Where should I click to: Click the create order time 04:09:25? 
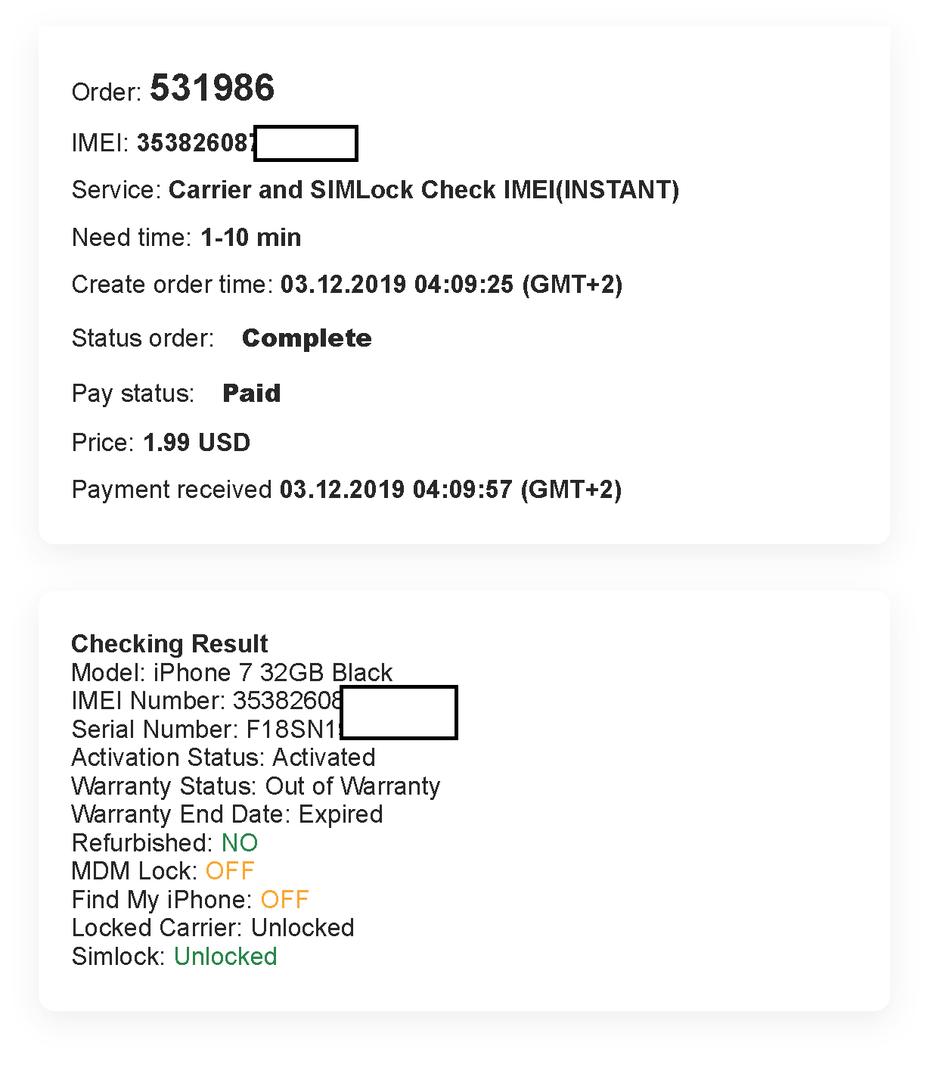click(x=464, y=284)
